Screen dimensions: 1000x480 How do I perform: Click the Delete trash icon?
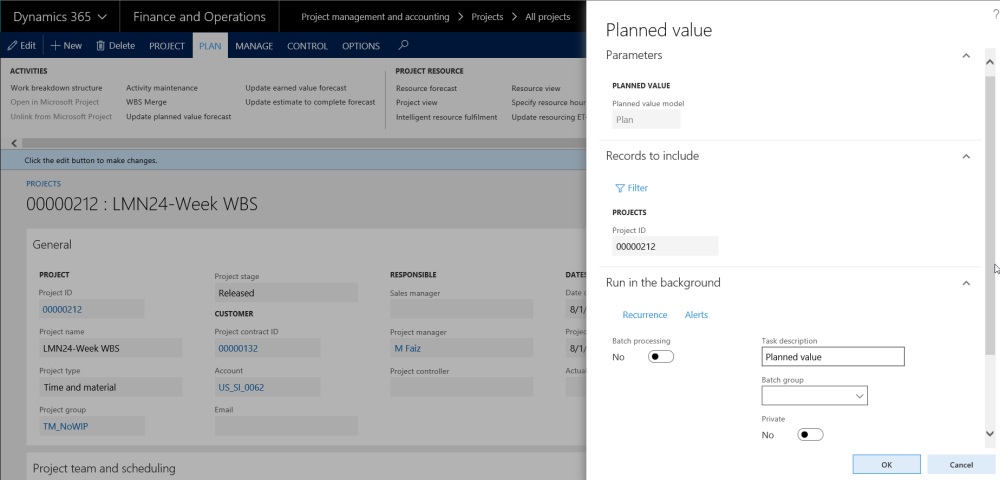(100, 46)
